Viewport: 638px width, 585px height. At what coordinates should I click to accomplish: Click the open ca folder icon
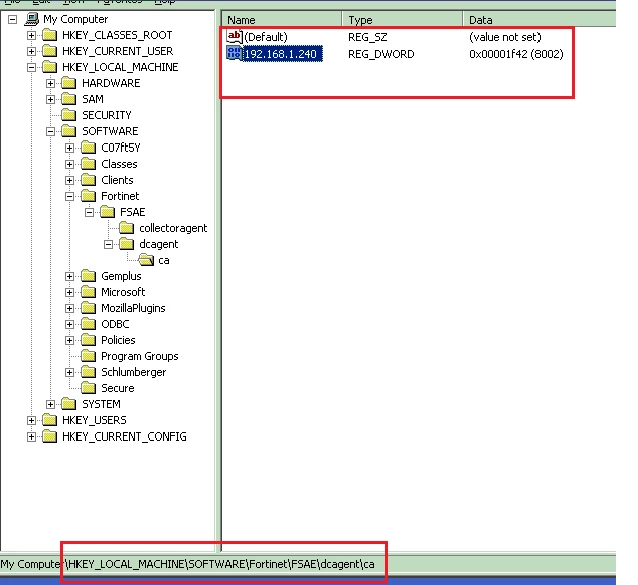146,260
